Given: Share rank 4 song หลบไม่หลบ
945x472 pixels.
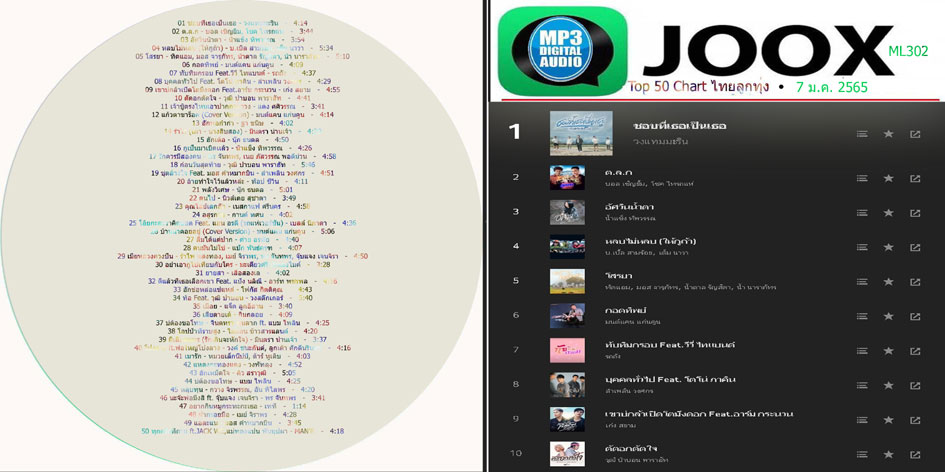Looking at the screenshot, I should (915, 247).
